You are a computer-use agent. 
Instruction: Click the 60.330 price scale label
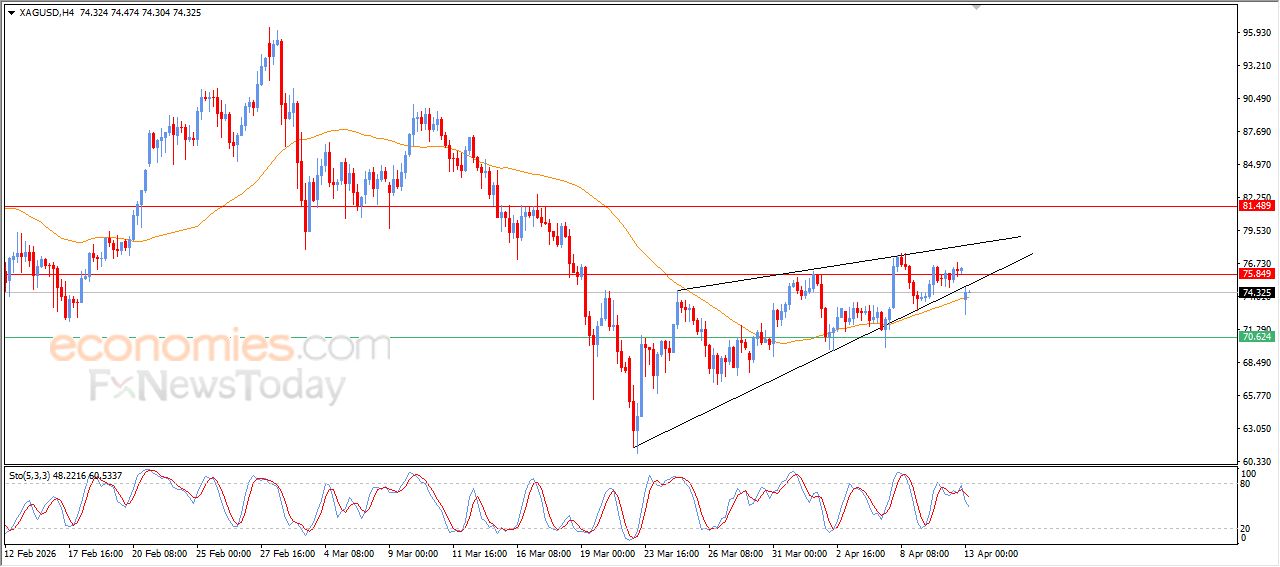point(1256,461)
